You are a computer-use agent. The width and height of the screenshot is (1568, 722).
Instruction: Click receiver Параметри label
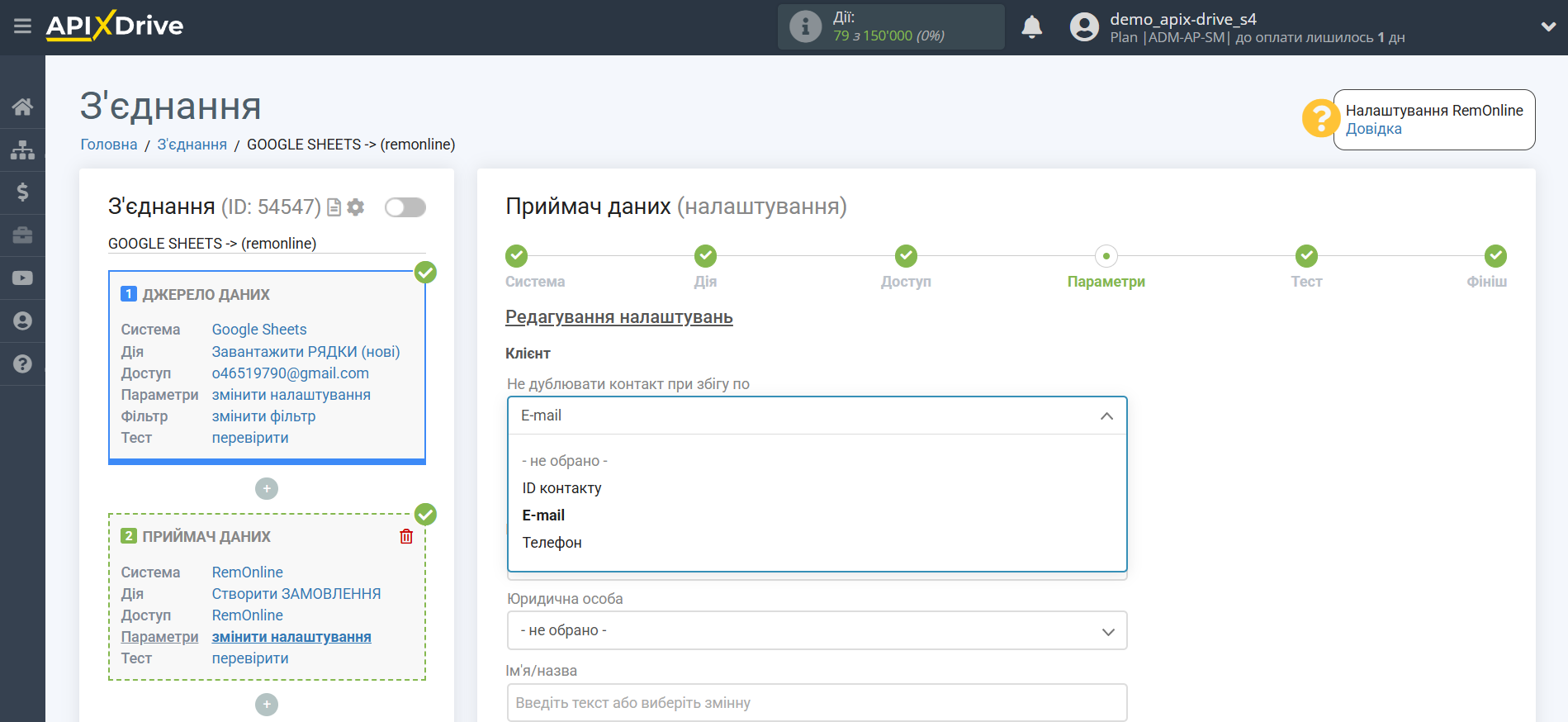click(159, 637)
